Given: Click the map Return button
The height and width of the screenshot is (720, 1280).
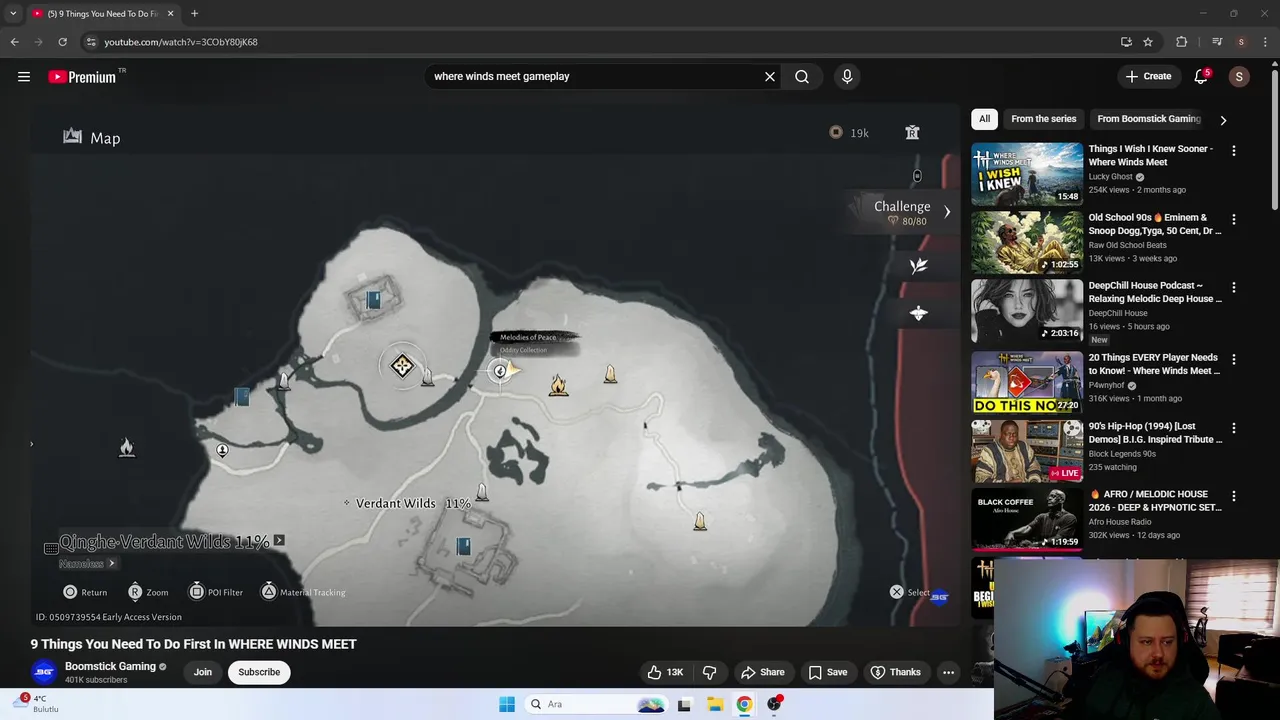Looking at the screenshot, I should click(85, 592).
